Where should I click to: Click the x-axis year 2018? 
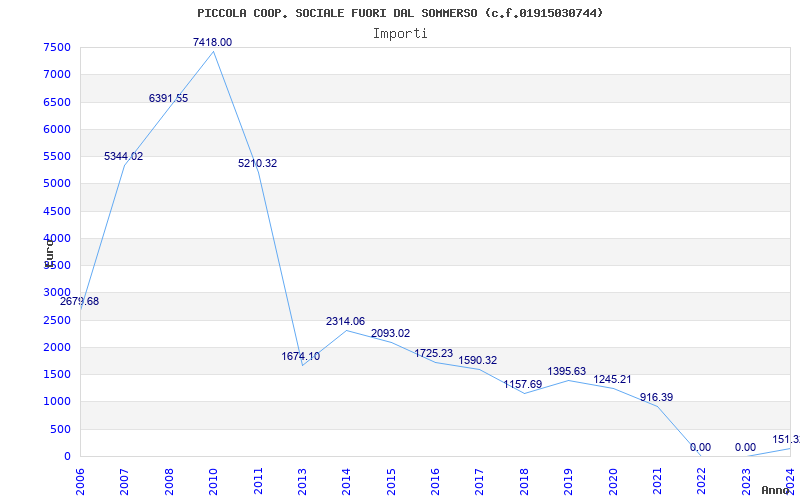(524, 481)
